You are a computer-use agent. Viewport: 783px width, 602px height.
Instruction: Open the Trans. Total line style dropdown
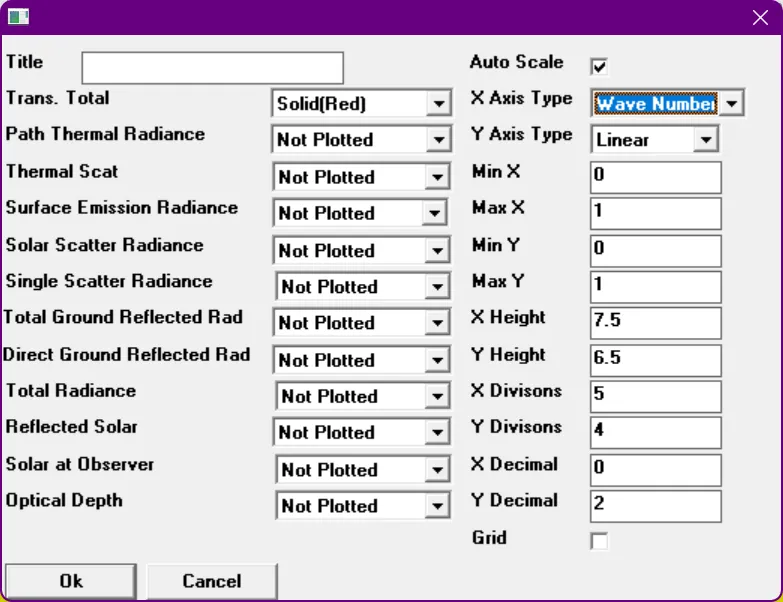click(x=437, y=104)
